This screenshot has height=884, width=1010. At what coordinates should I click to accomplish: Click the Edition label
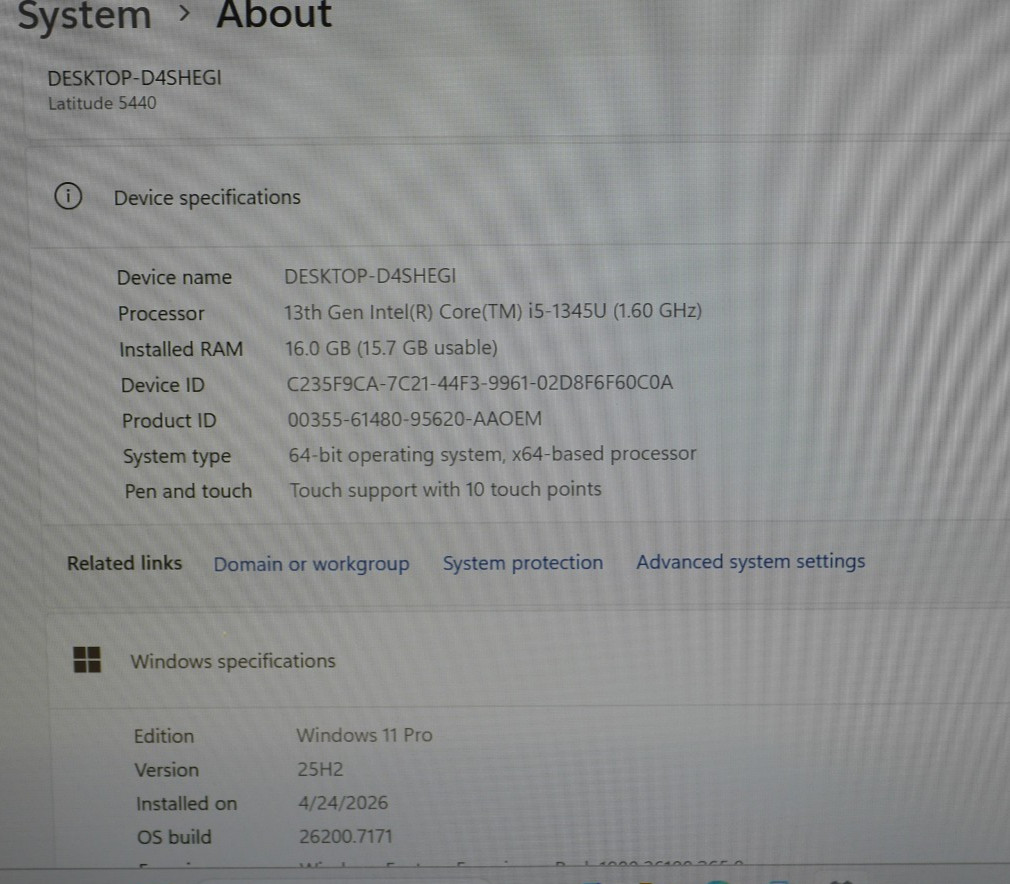click(x=164, y=736)
